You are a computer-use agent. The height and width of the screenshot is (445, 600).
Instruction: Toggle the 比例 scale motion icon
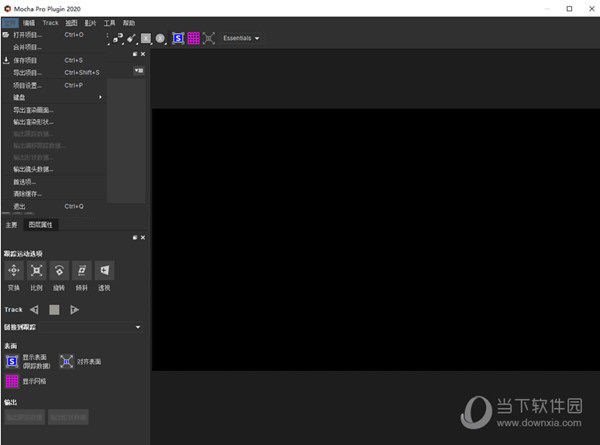(36, 271)
